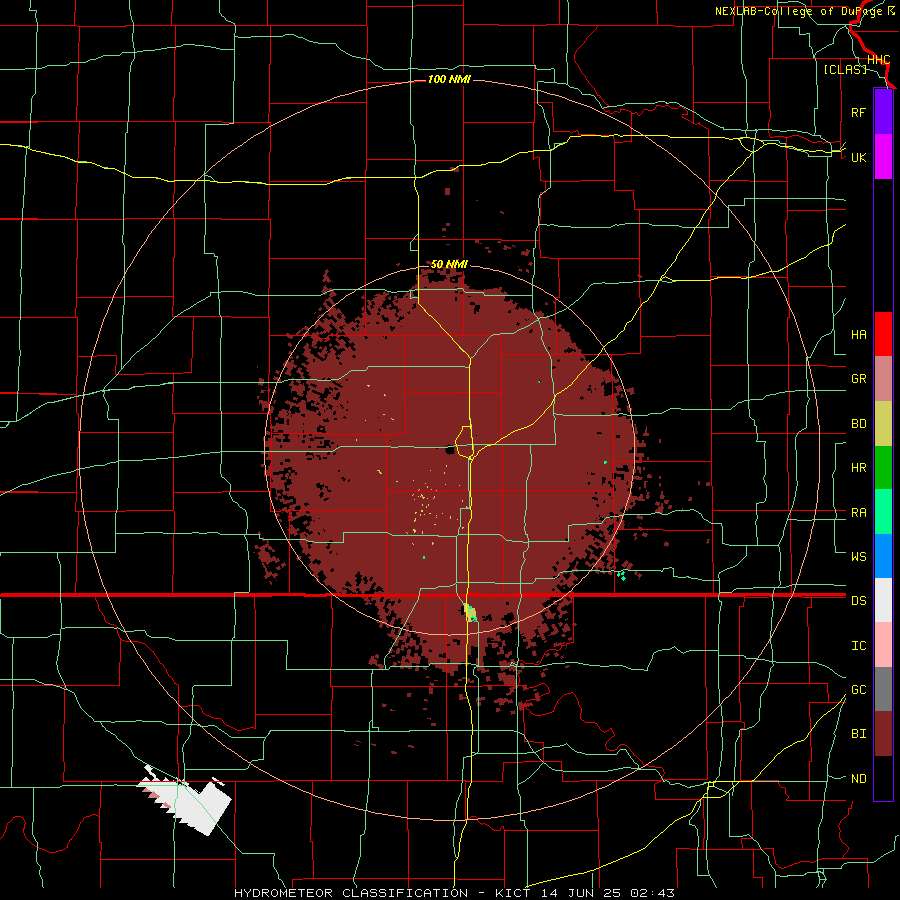Click the 02:43 time stamp
The height and width of the screenshot is (900, 900).
652,893
